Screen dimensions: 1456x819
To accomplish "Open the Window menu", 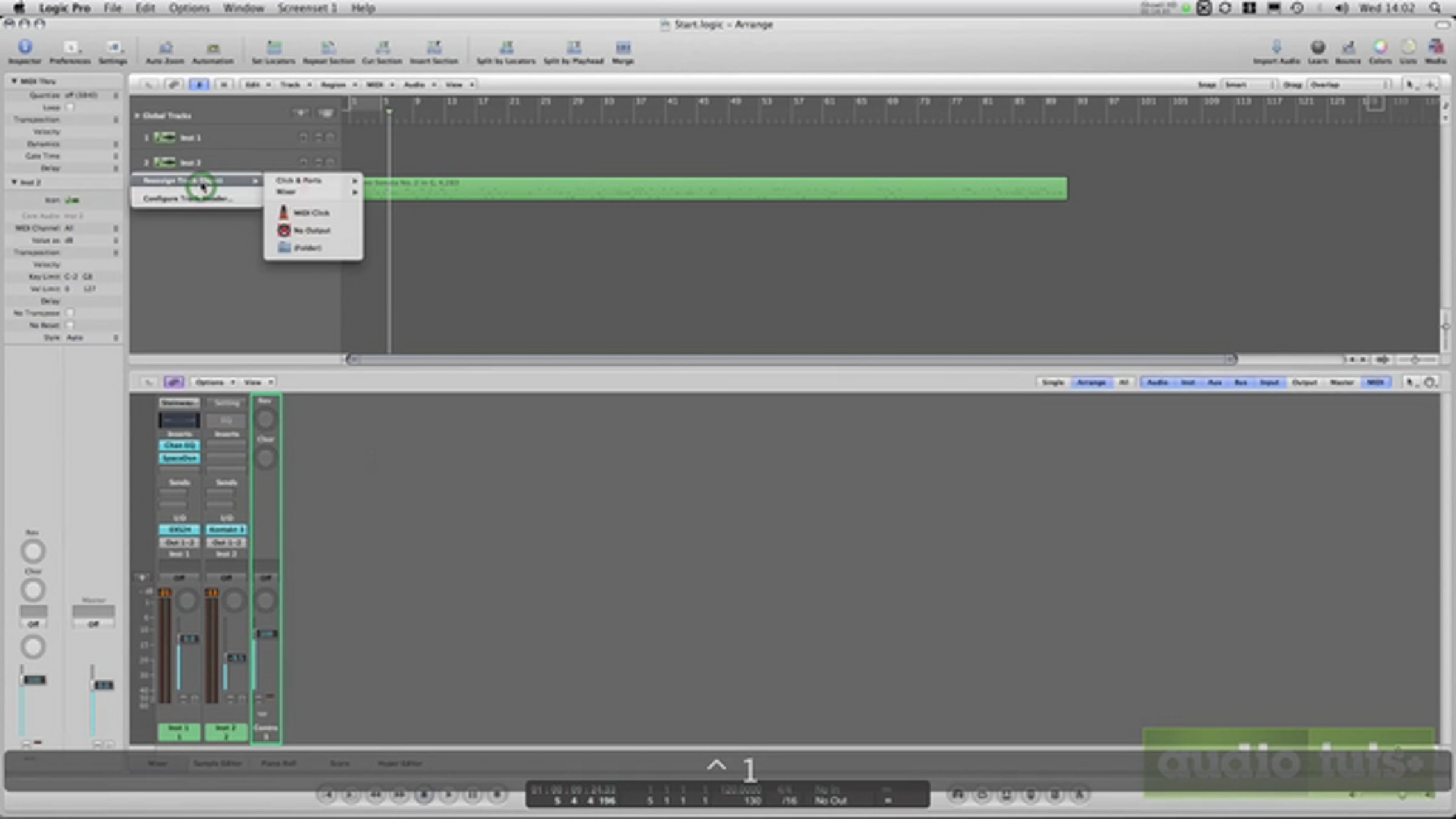I will point(243,8).
